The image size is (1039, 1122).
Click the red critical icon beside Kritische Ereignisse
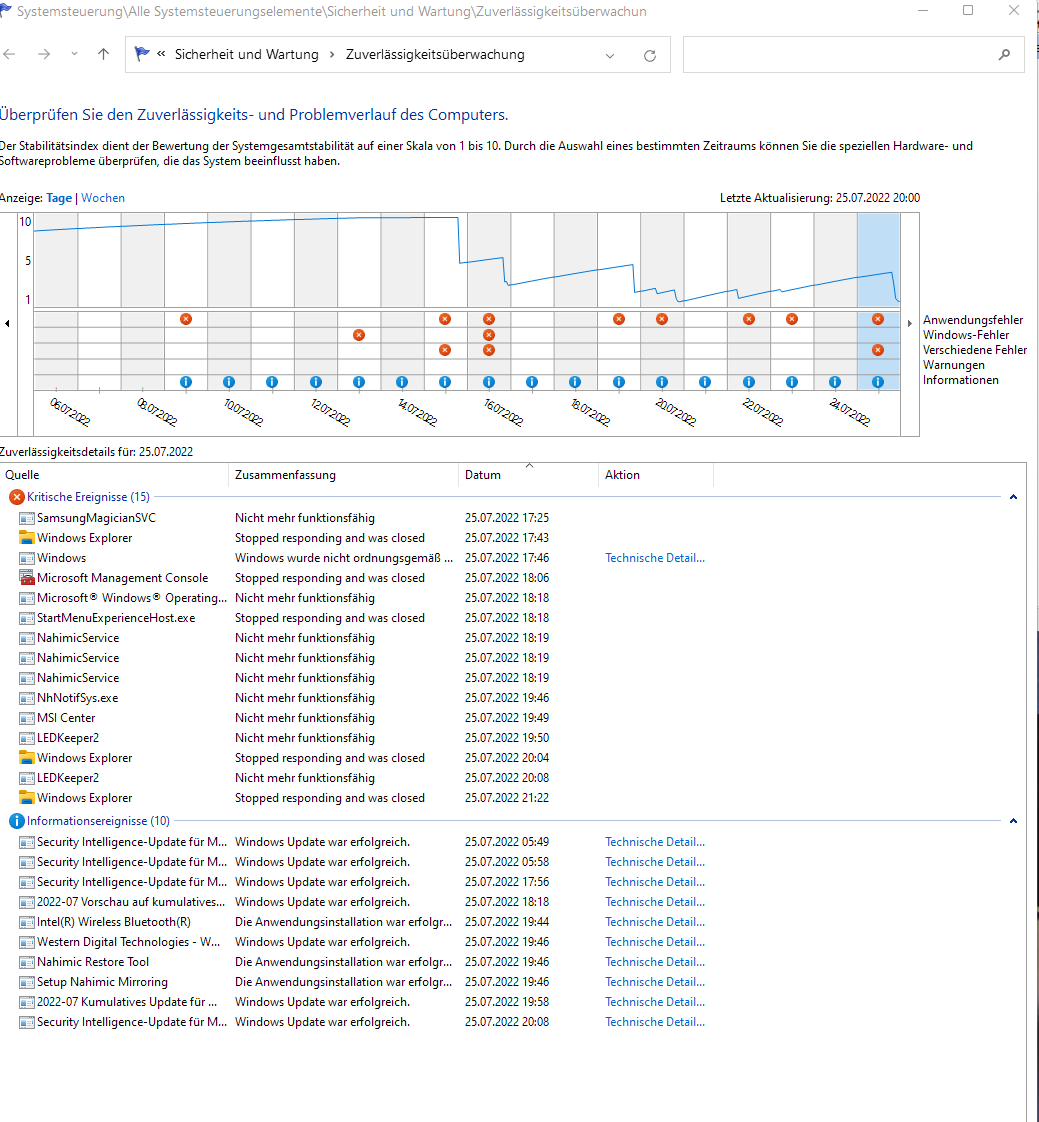[16, 497]
